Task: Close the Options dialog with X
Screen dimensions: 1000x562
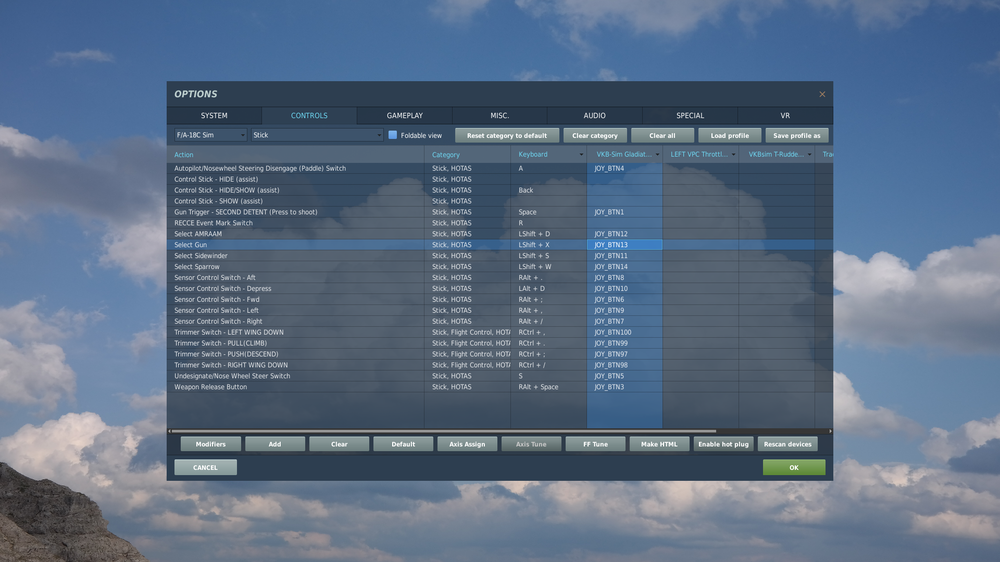Action: 822,94
